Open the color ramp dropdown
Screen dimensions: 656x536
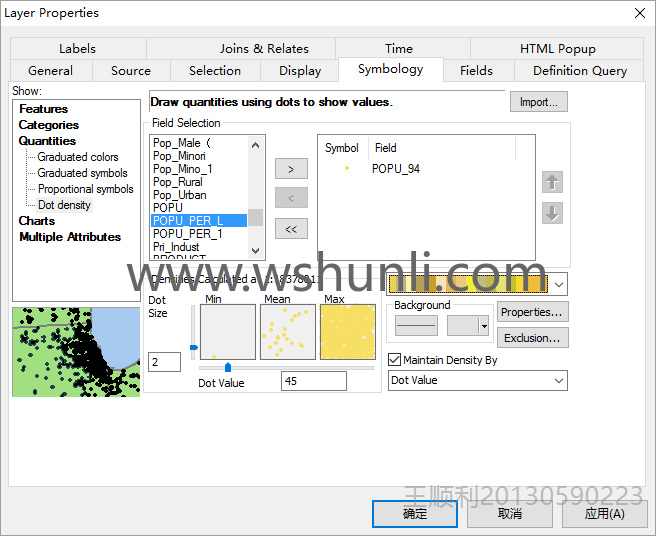point(559,285)
